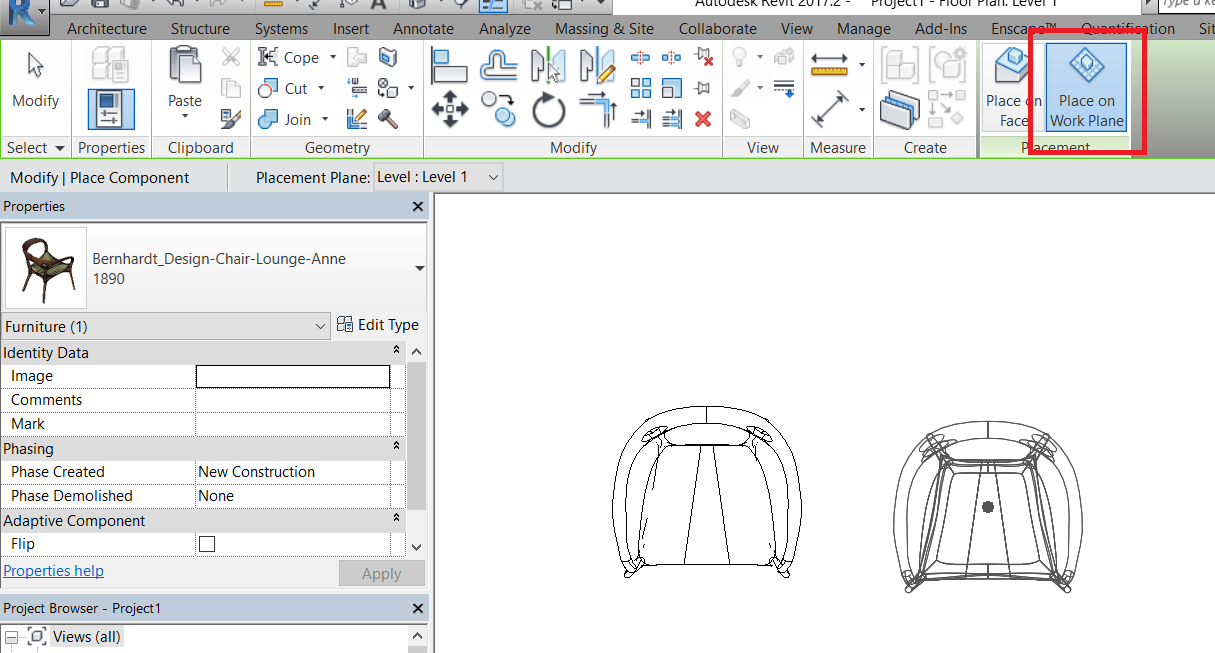Toggle the Modify selection arrow
The width and height of the screenshot is (1215, 653).
click(35, 75)
